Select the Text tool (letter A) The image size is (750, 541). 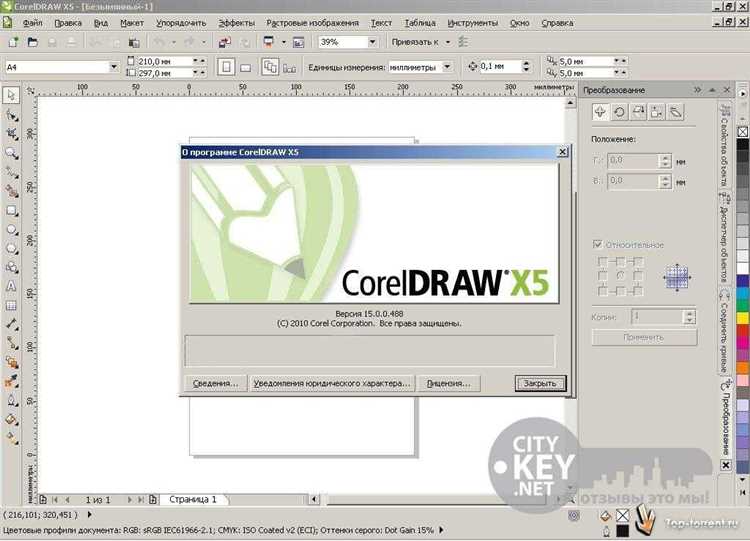pos(11,286)
